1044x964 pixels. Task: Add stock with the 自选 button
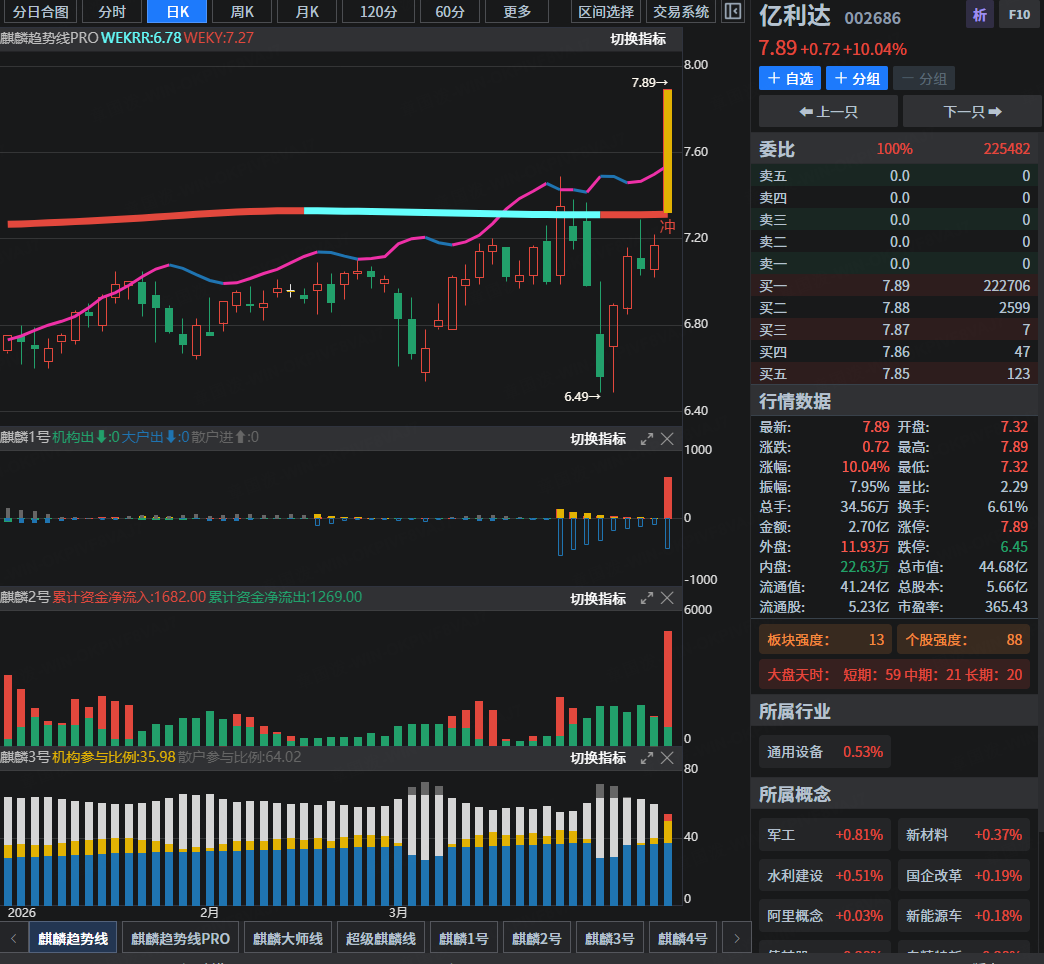click(x=789, y=79)
